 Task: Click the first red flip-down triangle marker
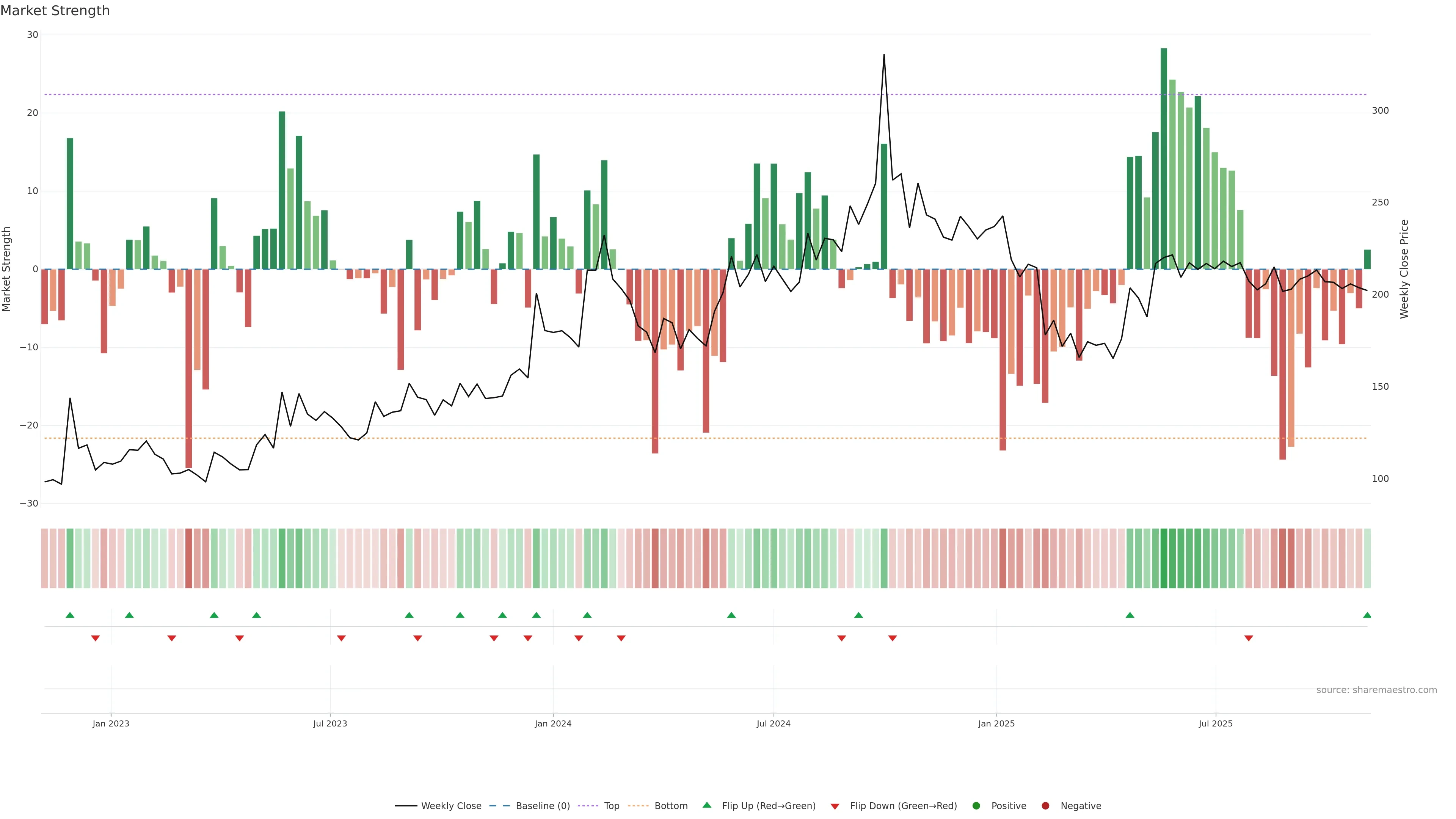coord(96,638)
